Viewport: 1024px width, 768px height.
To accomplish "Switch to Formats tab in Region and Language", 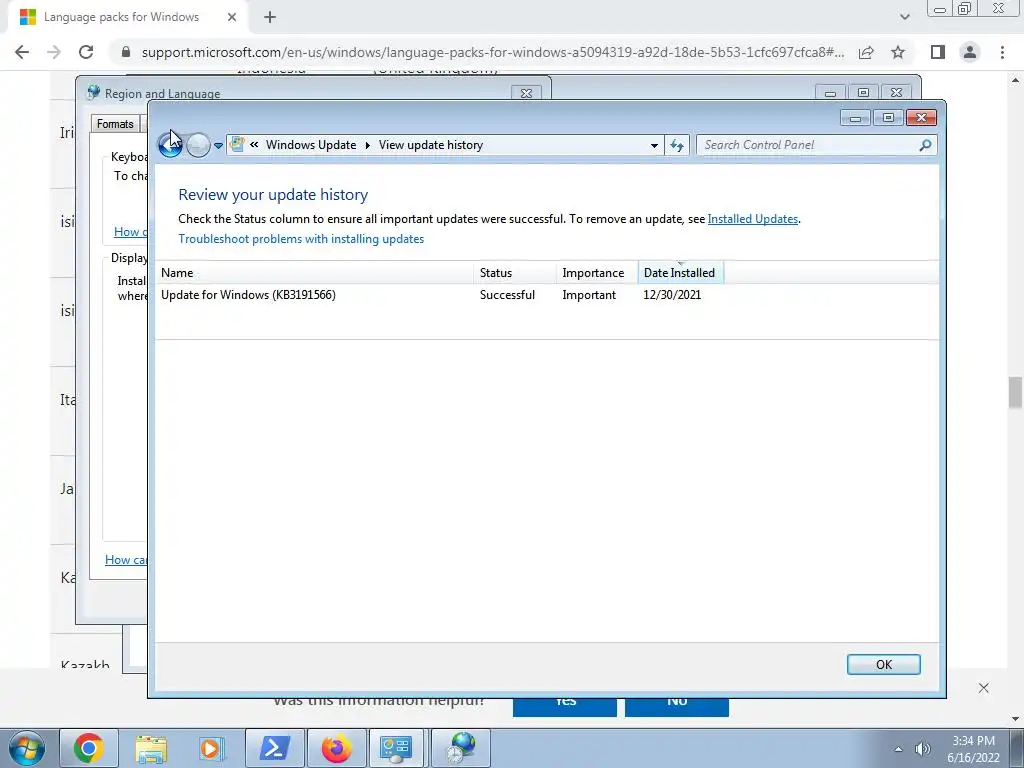I will [x=115, y=124].
